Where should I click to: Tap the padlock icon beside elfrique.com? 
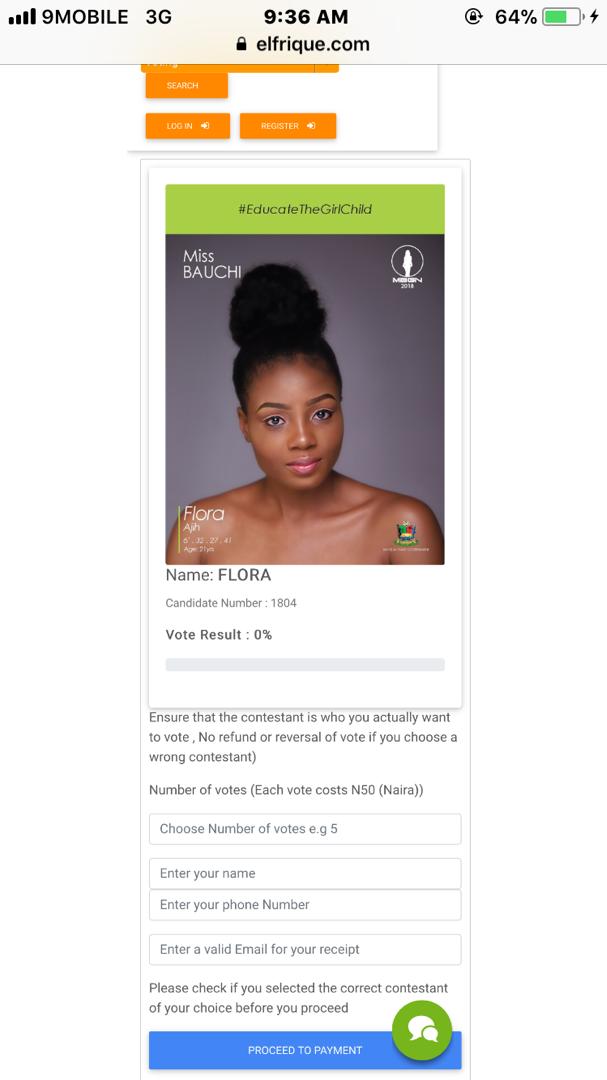coord(241,44)
